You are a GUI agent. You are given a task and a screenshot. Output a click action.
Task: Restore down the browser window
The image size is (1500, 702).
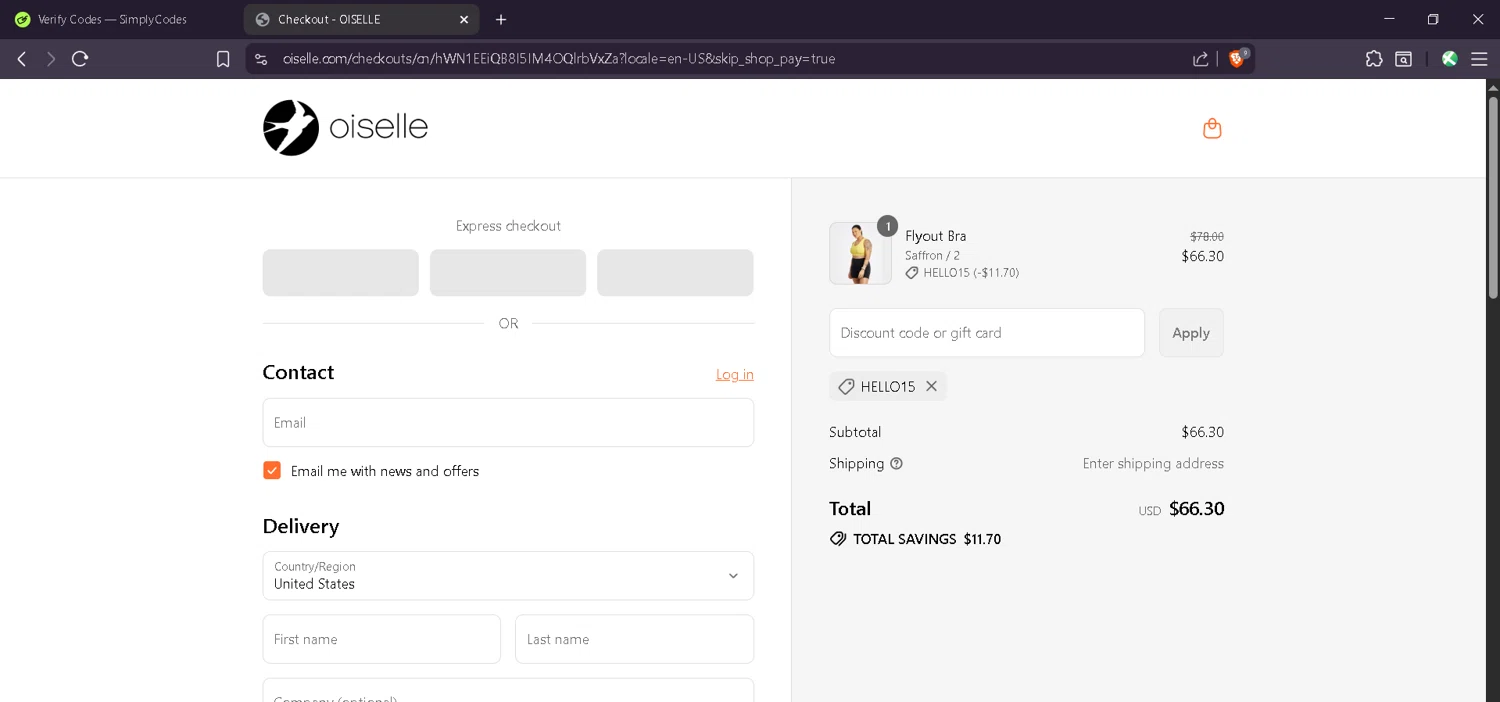click(x=1433, y=19)
